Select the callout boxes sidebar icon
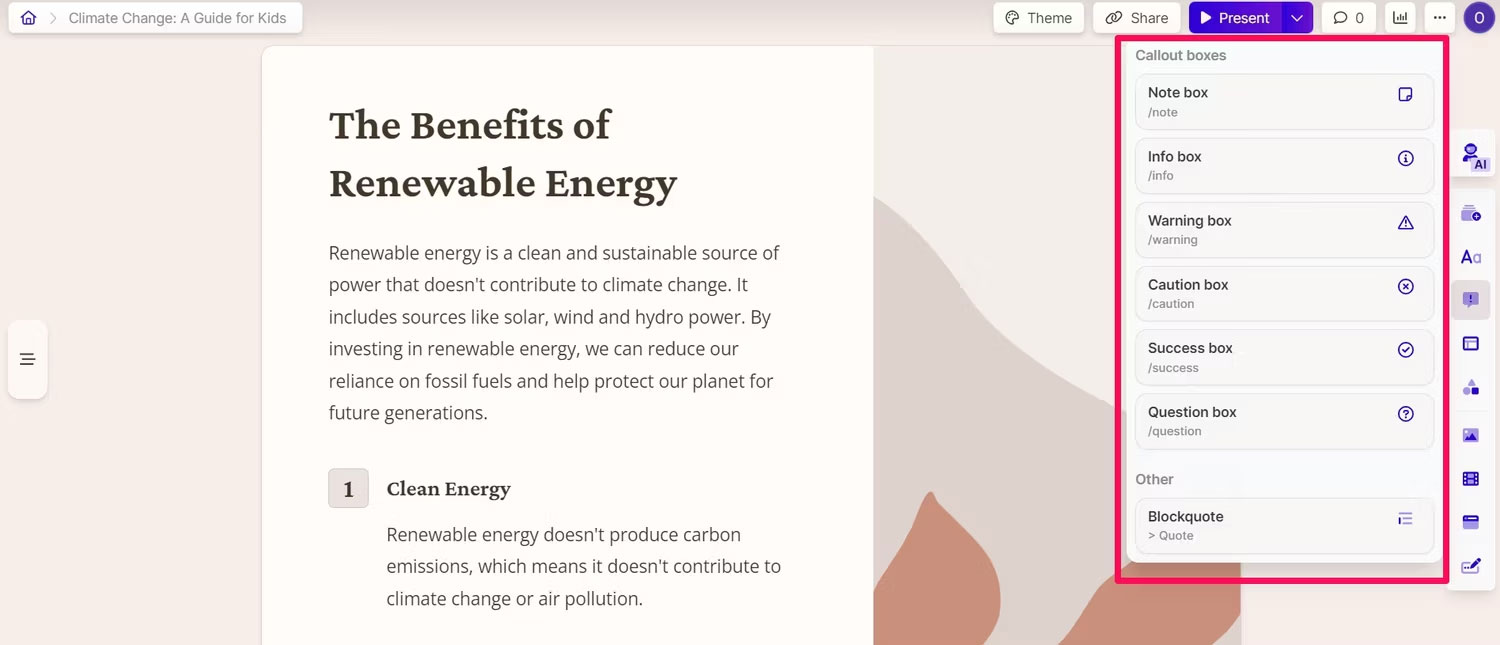This screenshot has width=1500, height=645. 1471,300
